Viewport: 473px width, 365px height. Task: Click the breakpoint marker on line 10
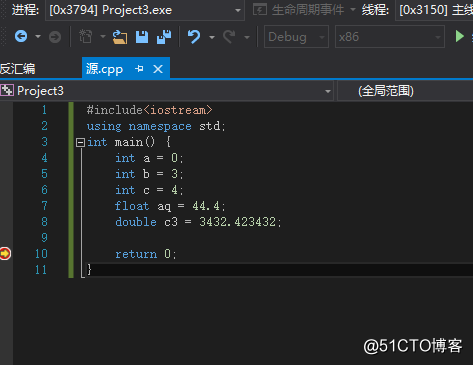(x=5, y=254)
